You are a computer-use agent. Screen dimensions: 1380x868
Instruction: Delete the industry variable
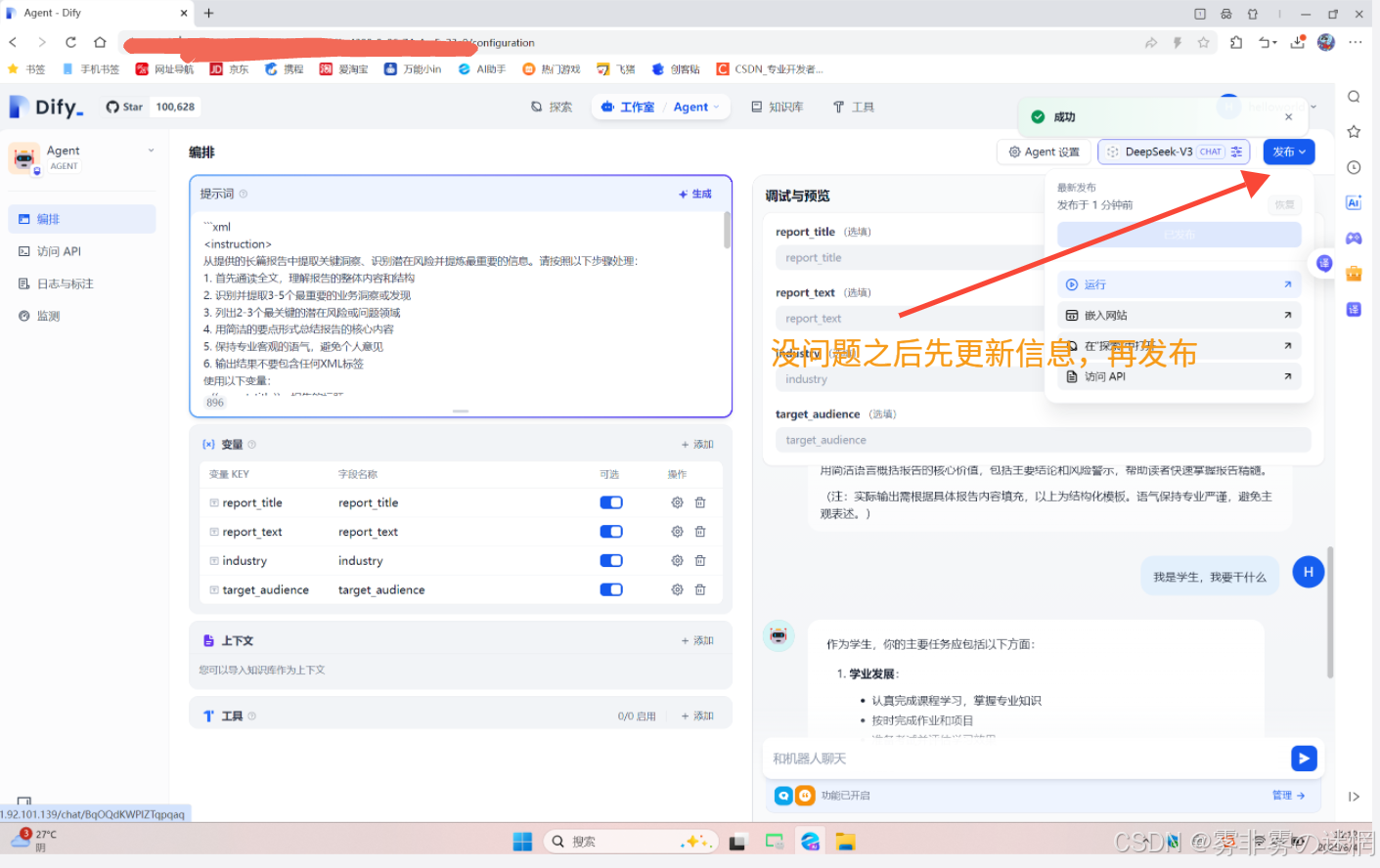(x=700, y=561)
